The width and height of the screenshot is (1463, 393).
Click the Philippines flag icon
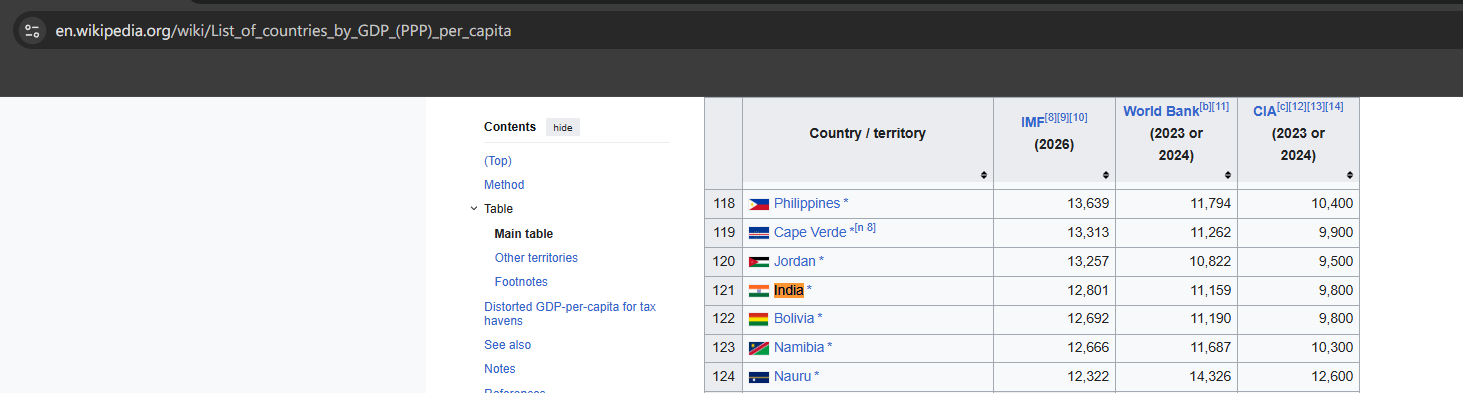[759, 204]
